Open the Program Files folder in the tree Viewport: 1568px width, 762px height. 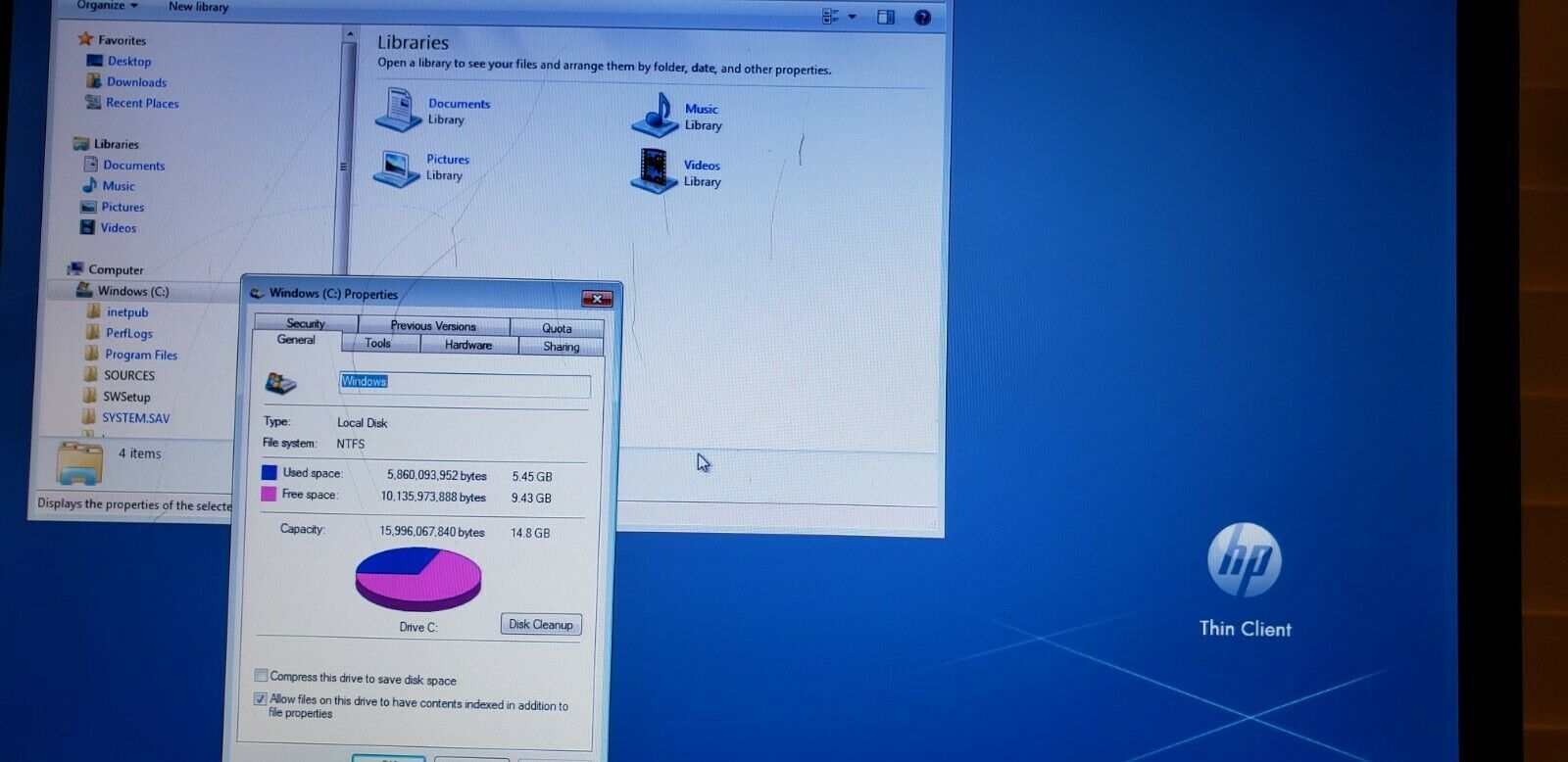(141, 355)
